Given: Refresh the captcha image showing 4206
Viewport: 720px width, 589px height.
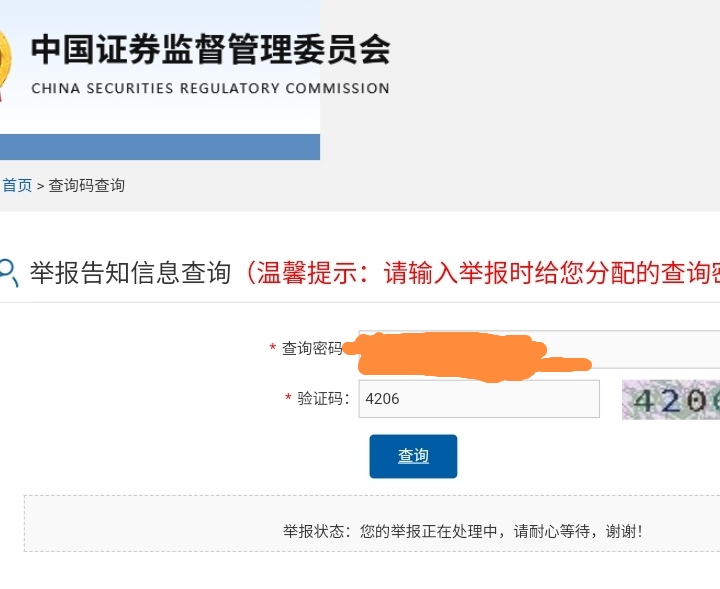Looking at the screenshot, I should tap(671, 399).
